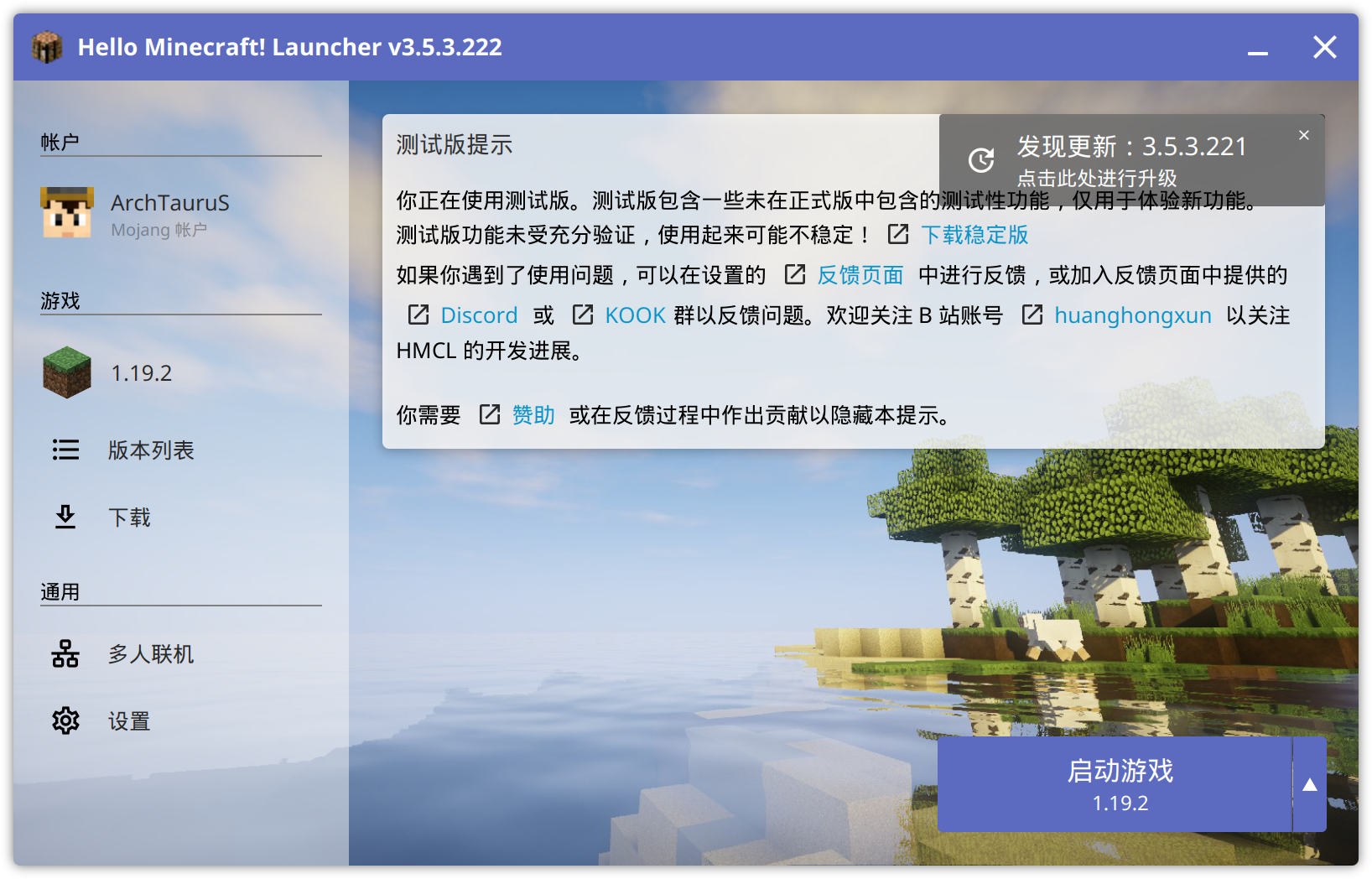
Task: Launch the game with the 启动游戏 button
Action: coord(1115,784)
